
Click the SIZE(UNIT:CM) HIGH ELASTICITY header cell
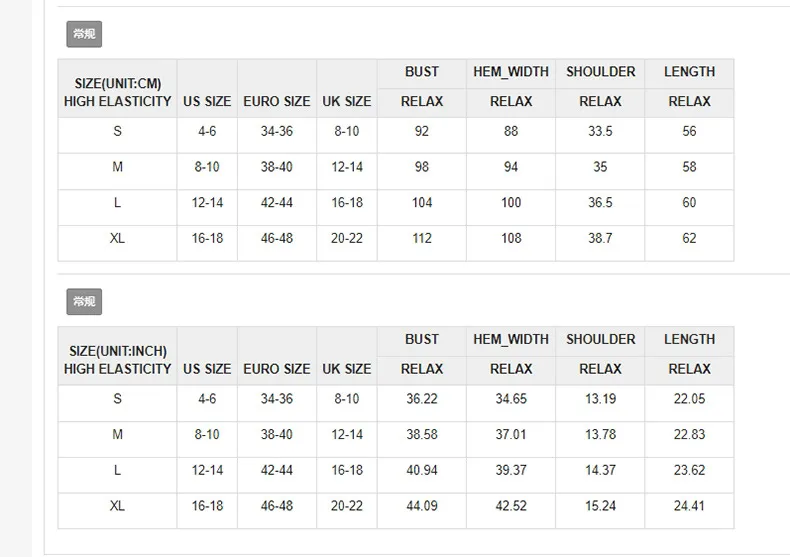(x=117, y=91)
